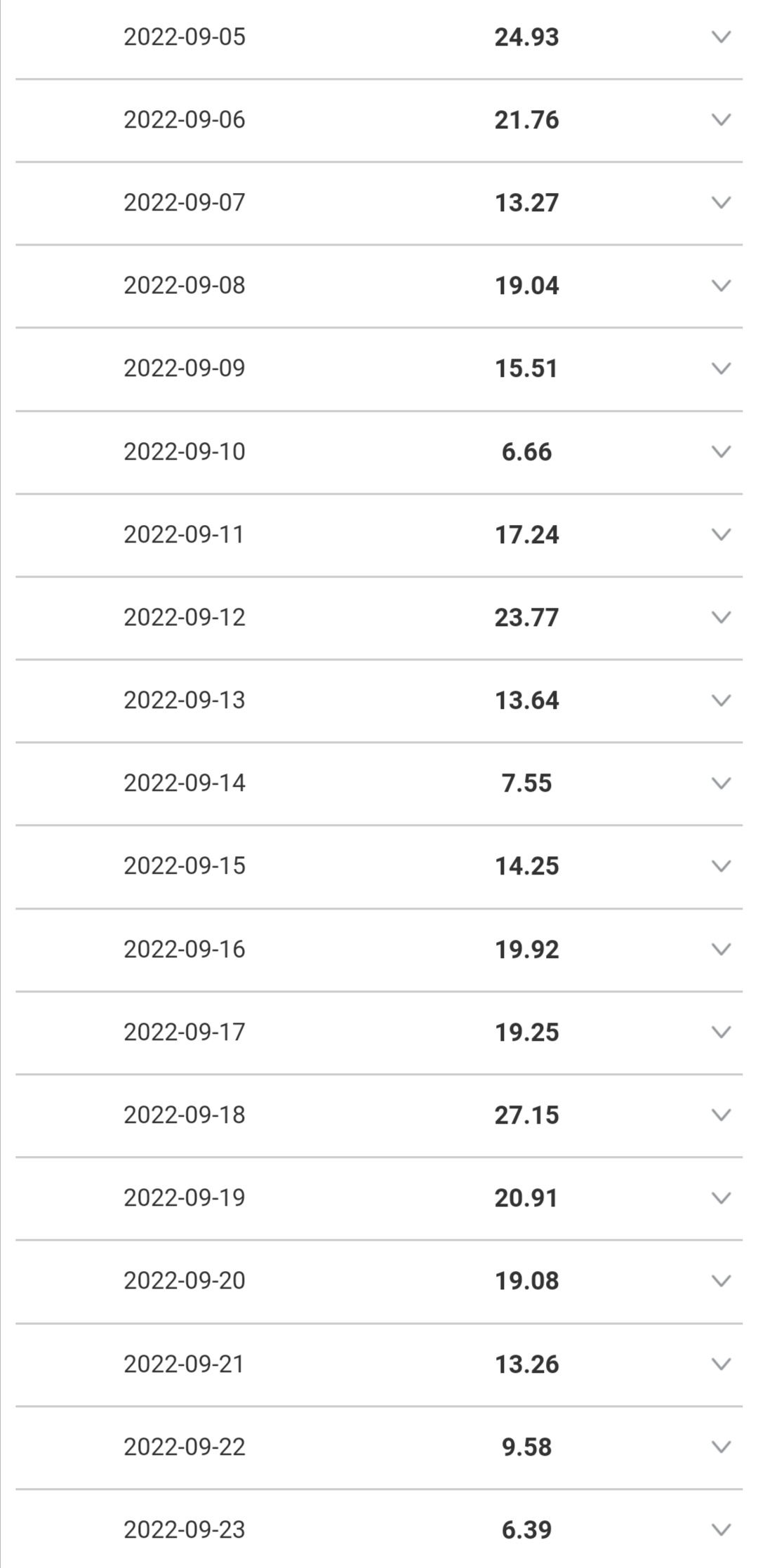The width and height of the screenshot is (758, 1568).
Task: Open the 2022-09-15 dropdown arrow
Action: click(x=721, y=866)
